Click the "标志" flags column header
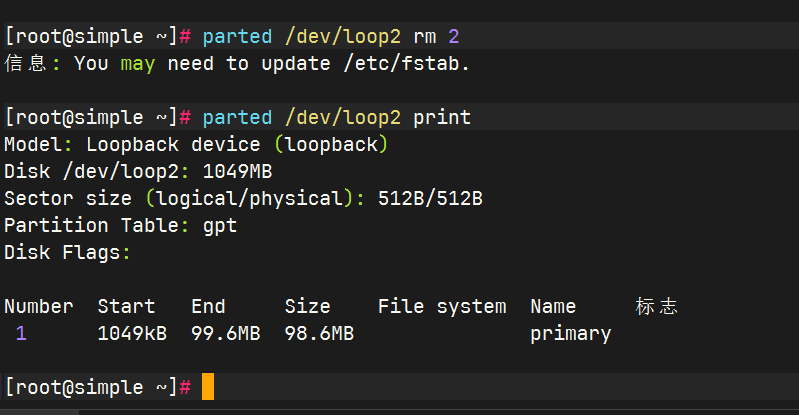 coord(656,306)
